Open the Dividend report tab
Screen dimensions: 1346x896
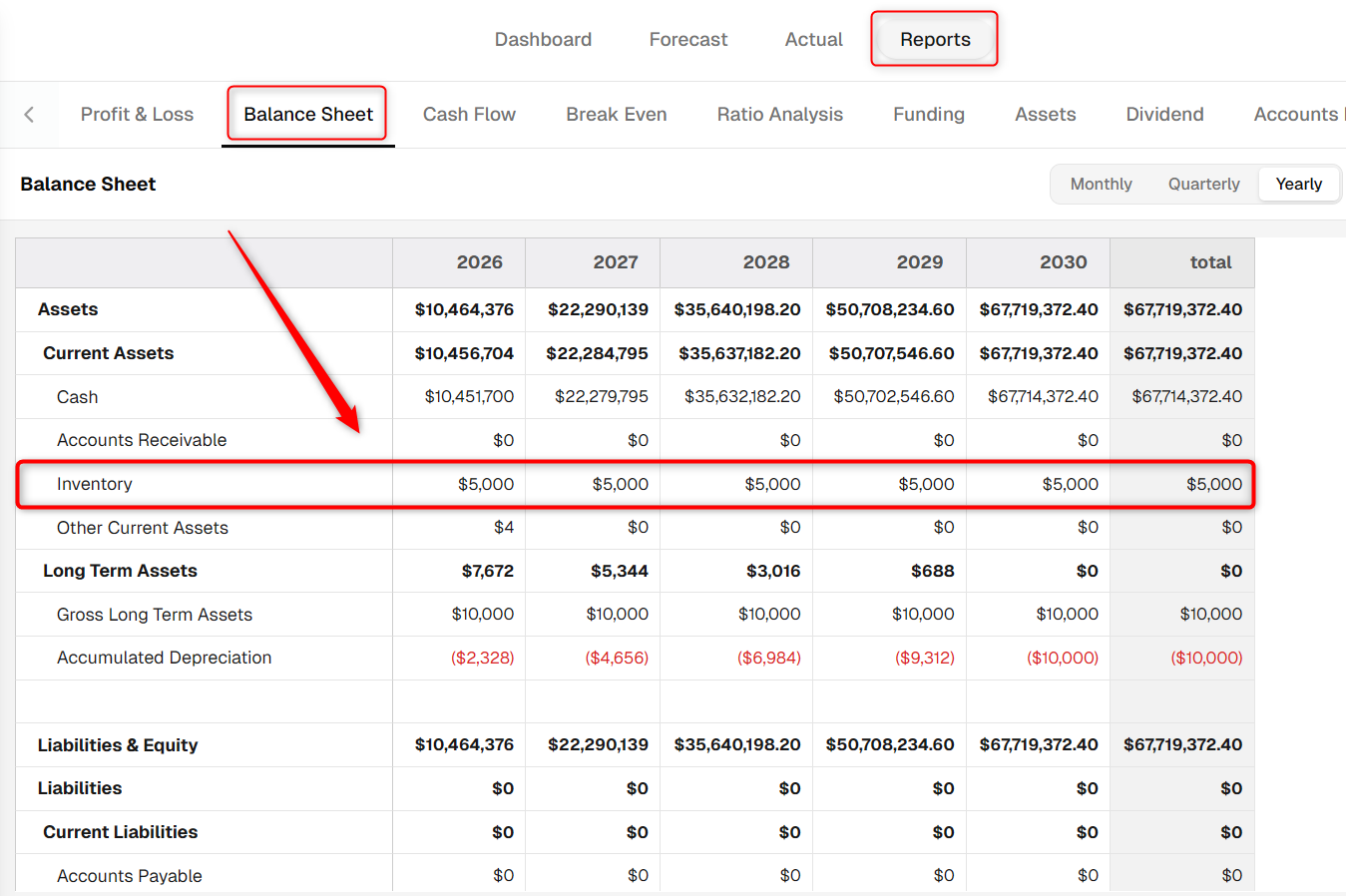pyautogui.click(x=1164, y=115)
